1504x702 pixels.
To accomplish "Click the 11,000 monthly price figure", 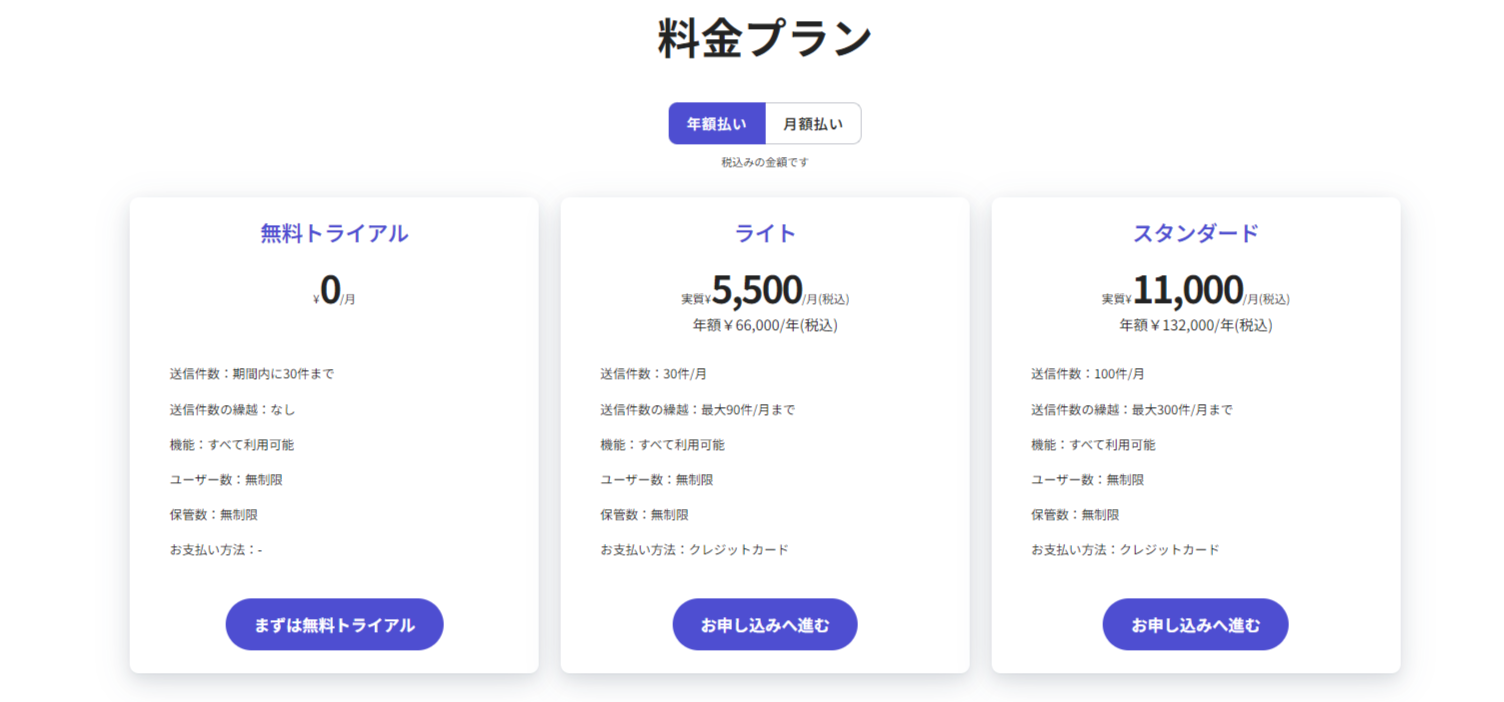I will 1188,290.
